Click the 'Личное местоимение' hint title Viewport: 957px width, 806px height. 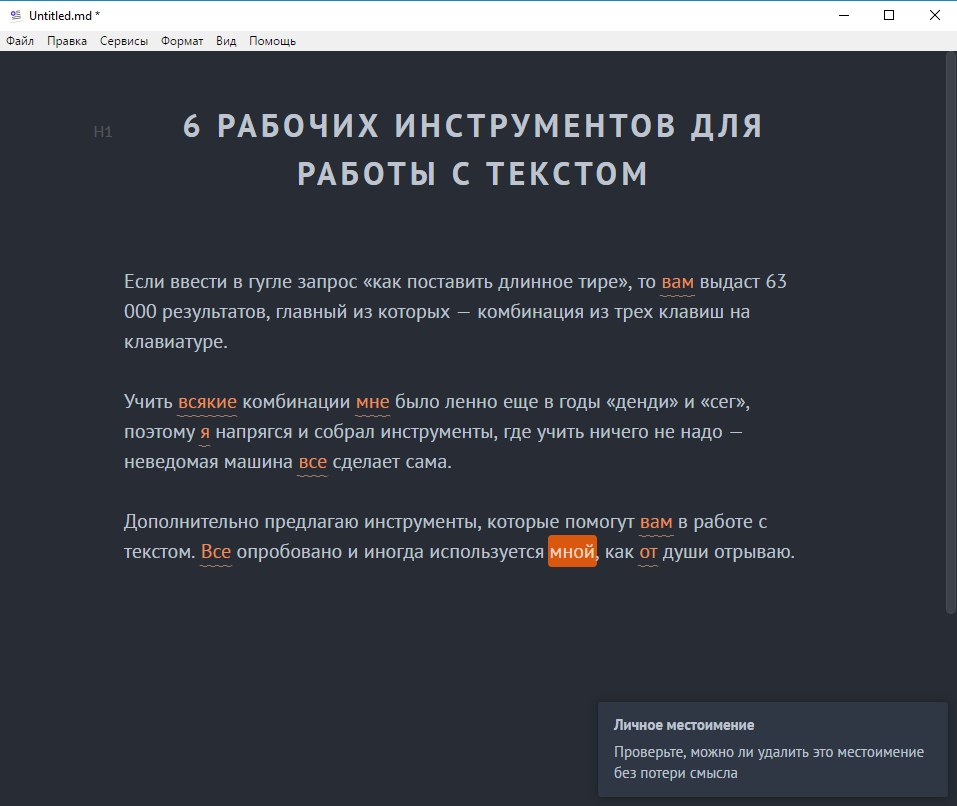[x=684, y=725]
